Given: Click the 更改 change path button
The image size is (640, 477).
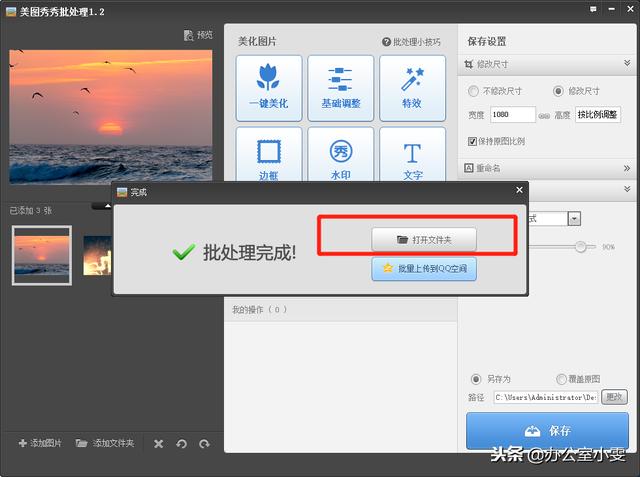Looking at the screenshot, I should 614,397.
